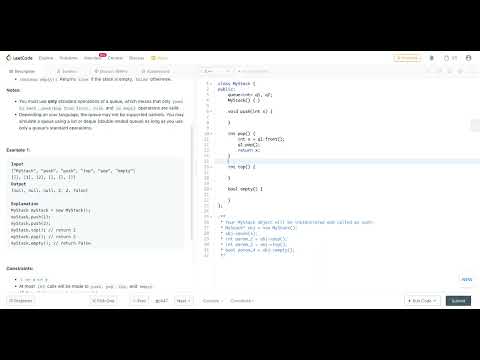Open the LeetCode logo home link

[19, 58]
